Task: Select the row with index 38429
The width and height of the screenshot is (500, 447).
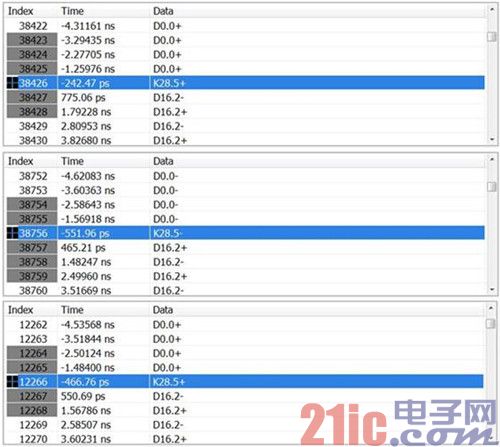Action: [x=245, y=126]
